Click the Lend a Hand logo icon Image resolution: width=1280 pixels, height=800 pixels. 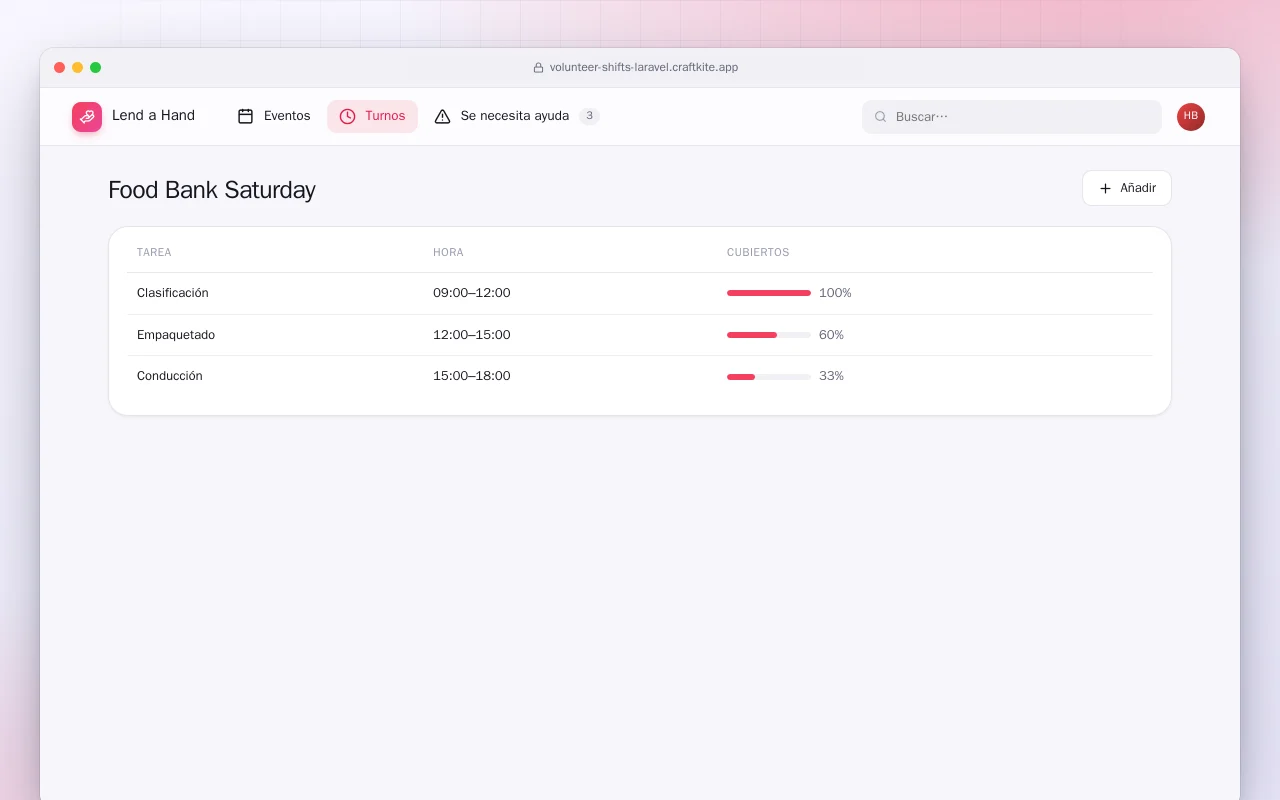(x=87, y=117)
